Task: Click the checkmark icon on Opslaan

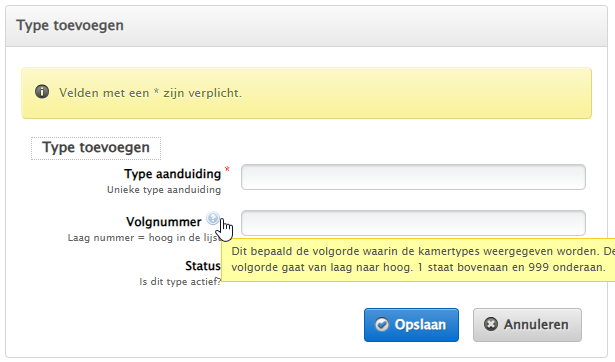Action: coord(382,325)
